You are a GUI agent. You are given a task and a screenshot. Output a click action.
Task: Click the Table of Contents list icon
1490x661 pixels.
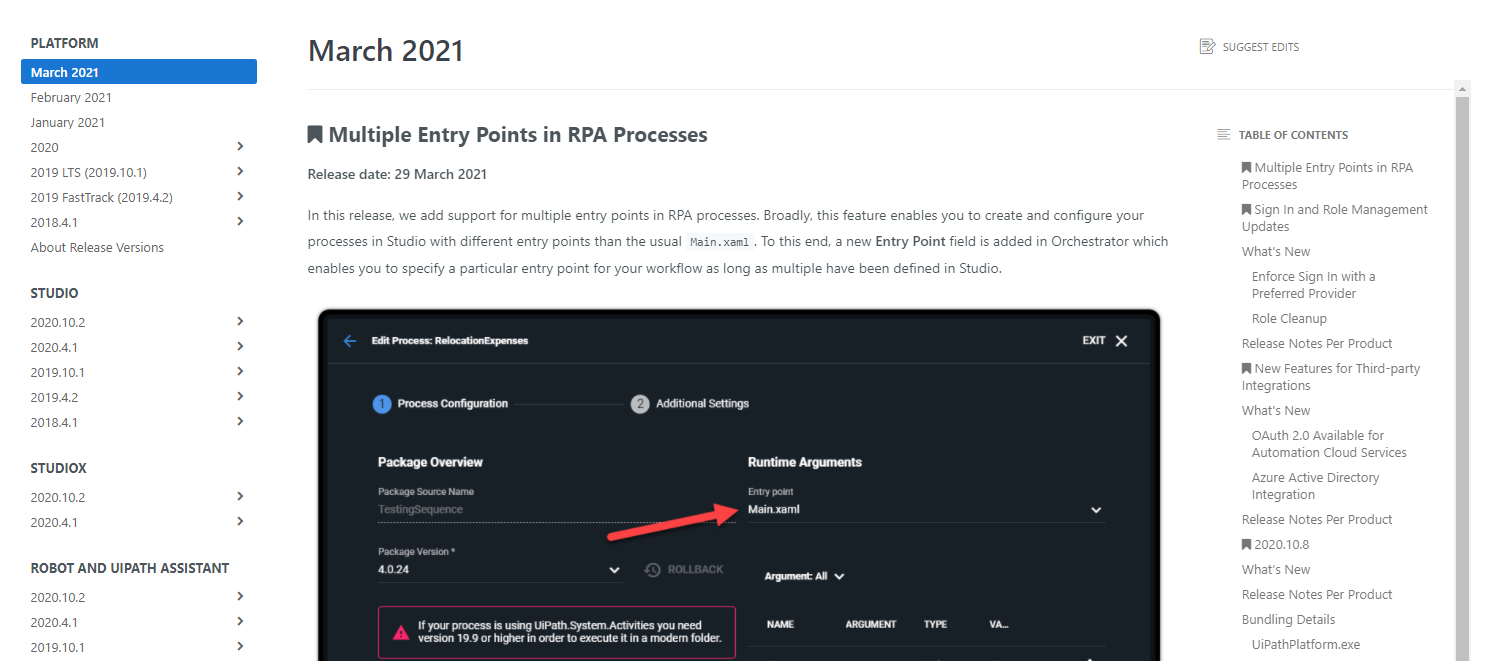(x=1223, y=135)
